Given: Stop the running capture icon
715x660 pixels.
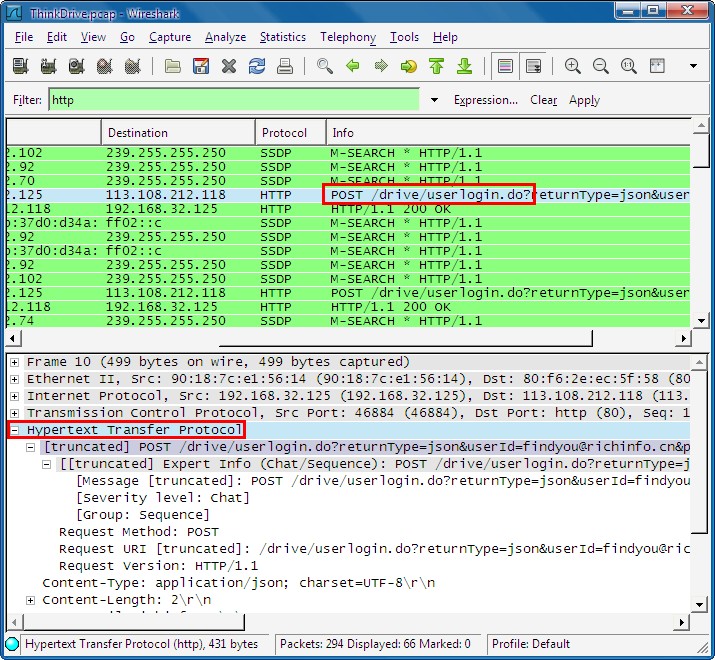Looking at the screenshot, I should coord(104,66).
